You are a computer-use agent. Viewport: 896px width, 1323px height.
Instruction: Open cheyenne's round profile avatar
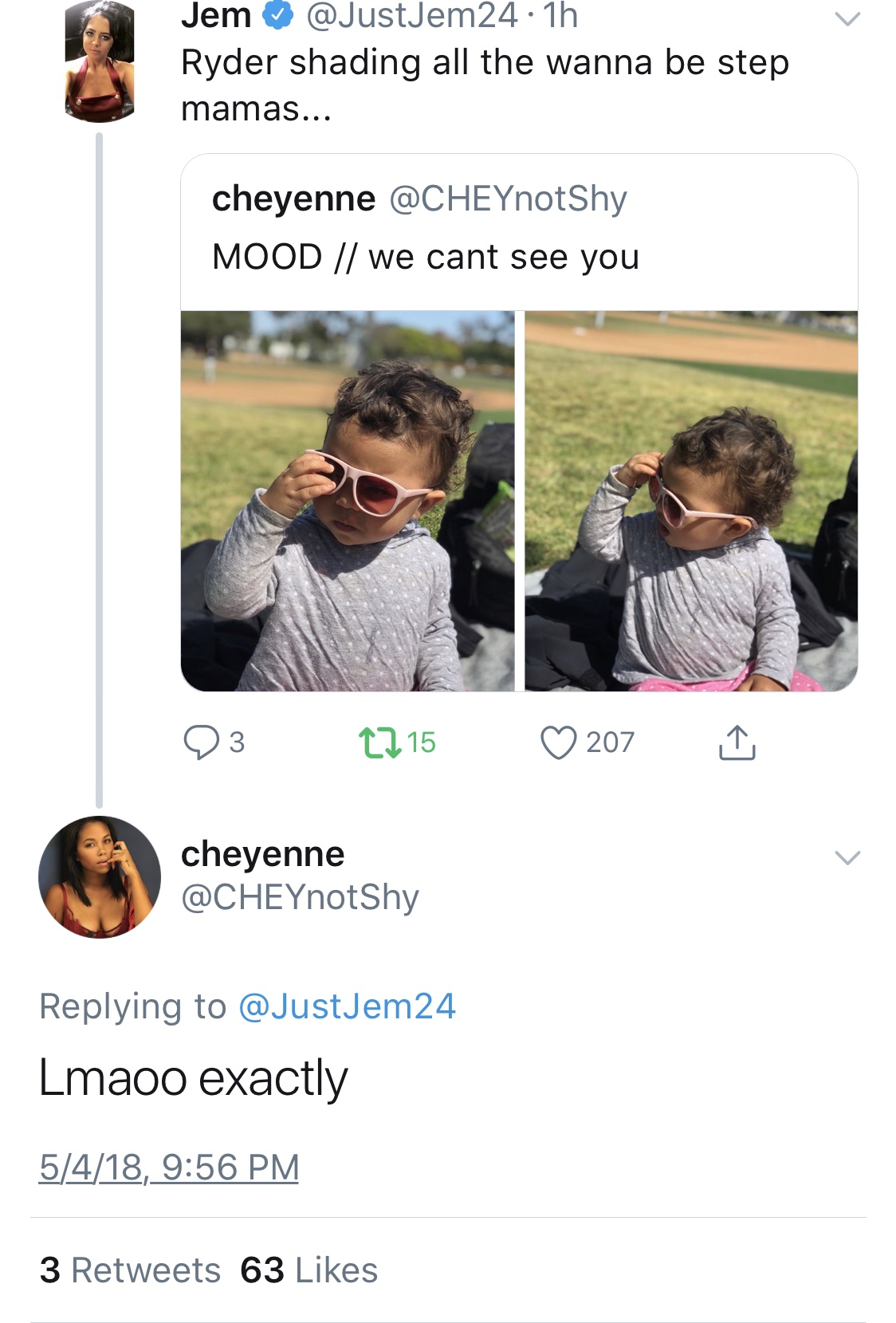(100, 877)
